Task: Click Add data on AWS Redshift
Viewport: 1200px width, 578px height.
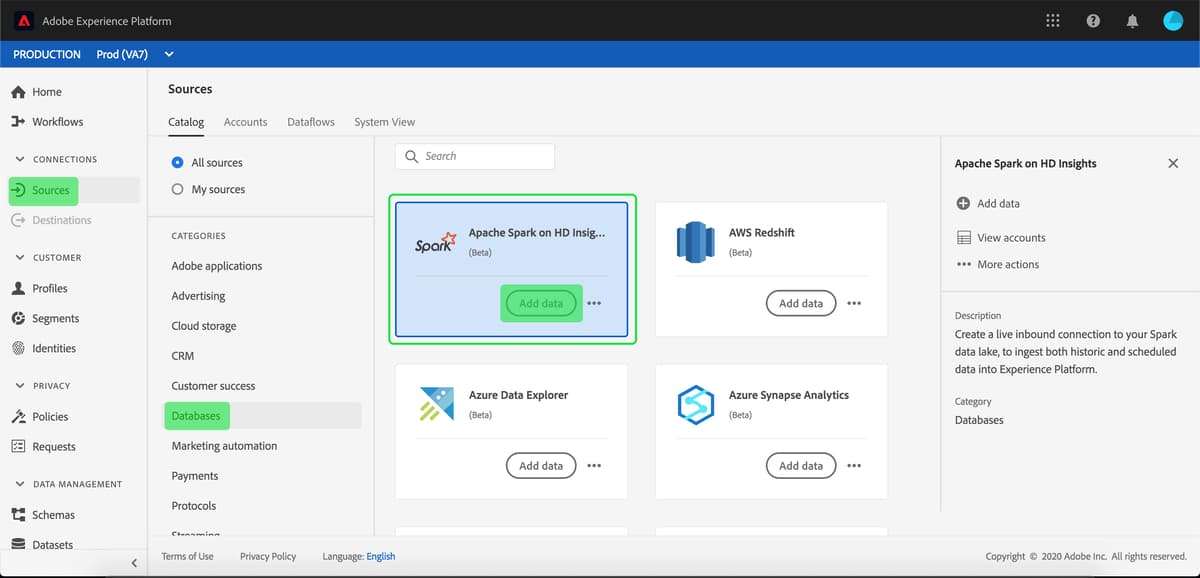Action: click(x=800, y=303)
